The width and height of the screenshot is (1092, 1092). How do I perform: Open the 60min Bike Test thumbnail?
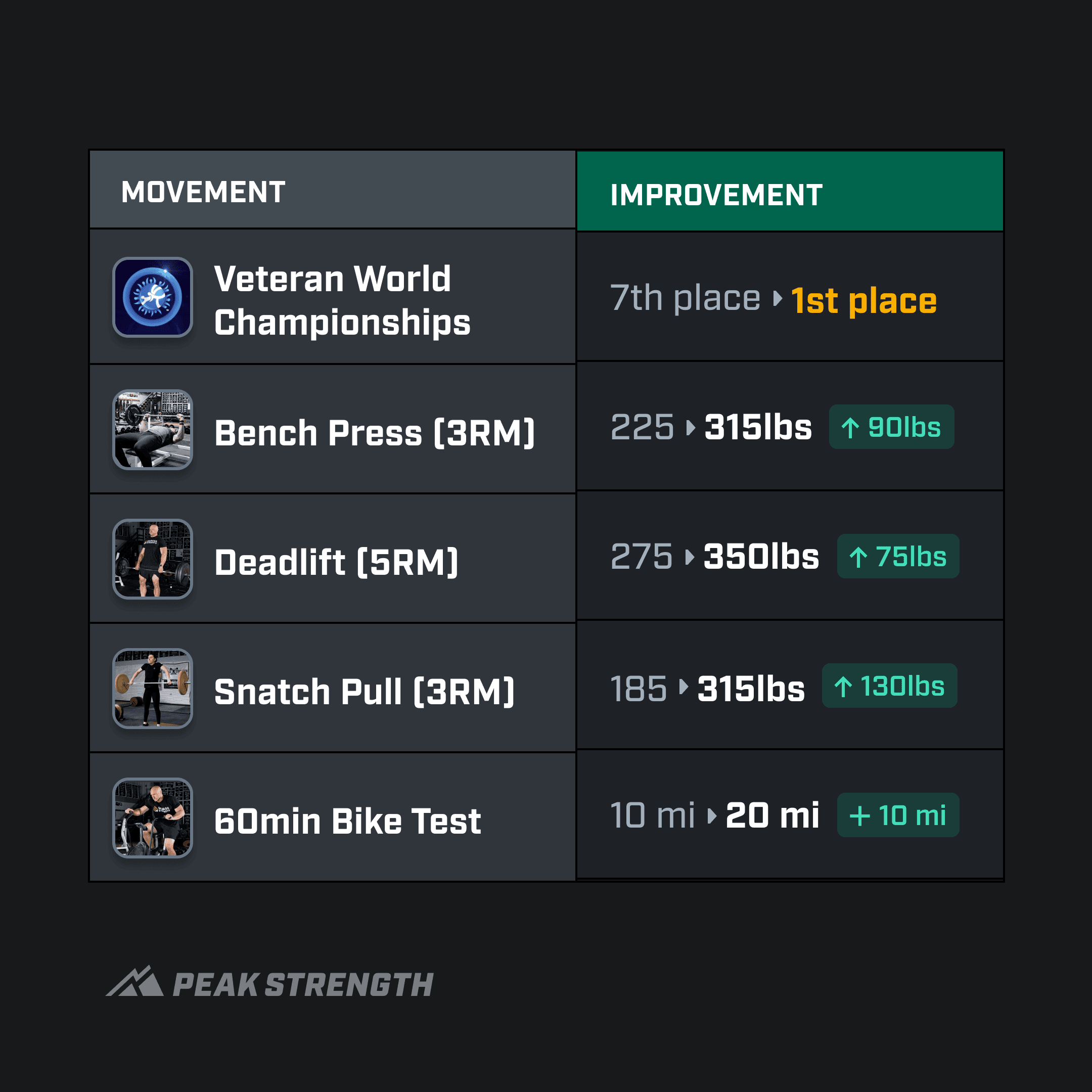pos(153,818)
